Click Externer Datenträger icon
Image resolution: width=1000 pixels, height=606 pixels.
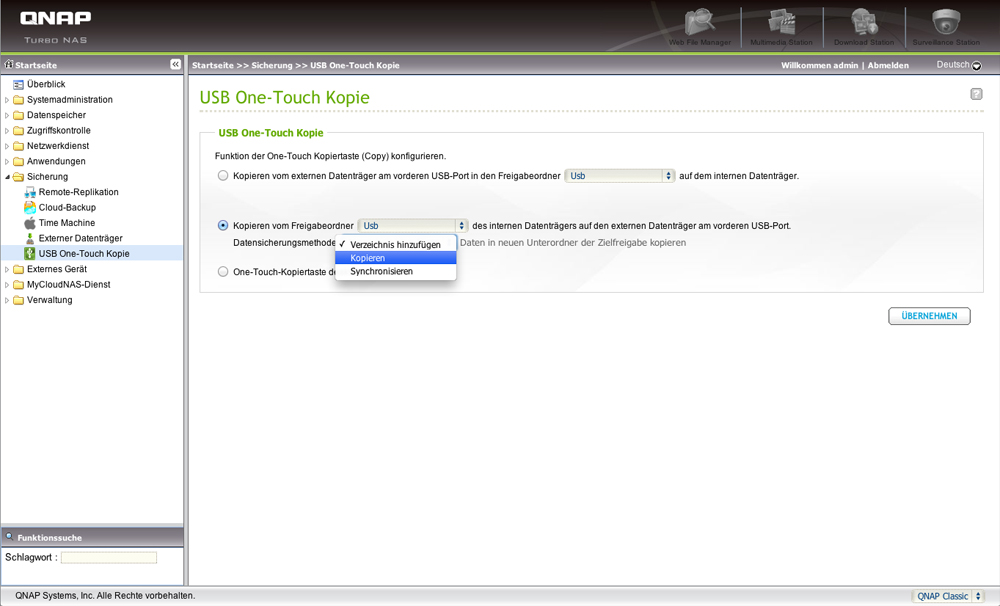click(30, 238)
